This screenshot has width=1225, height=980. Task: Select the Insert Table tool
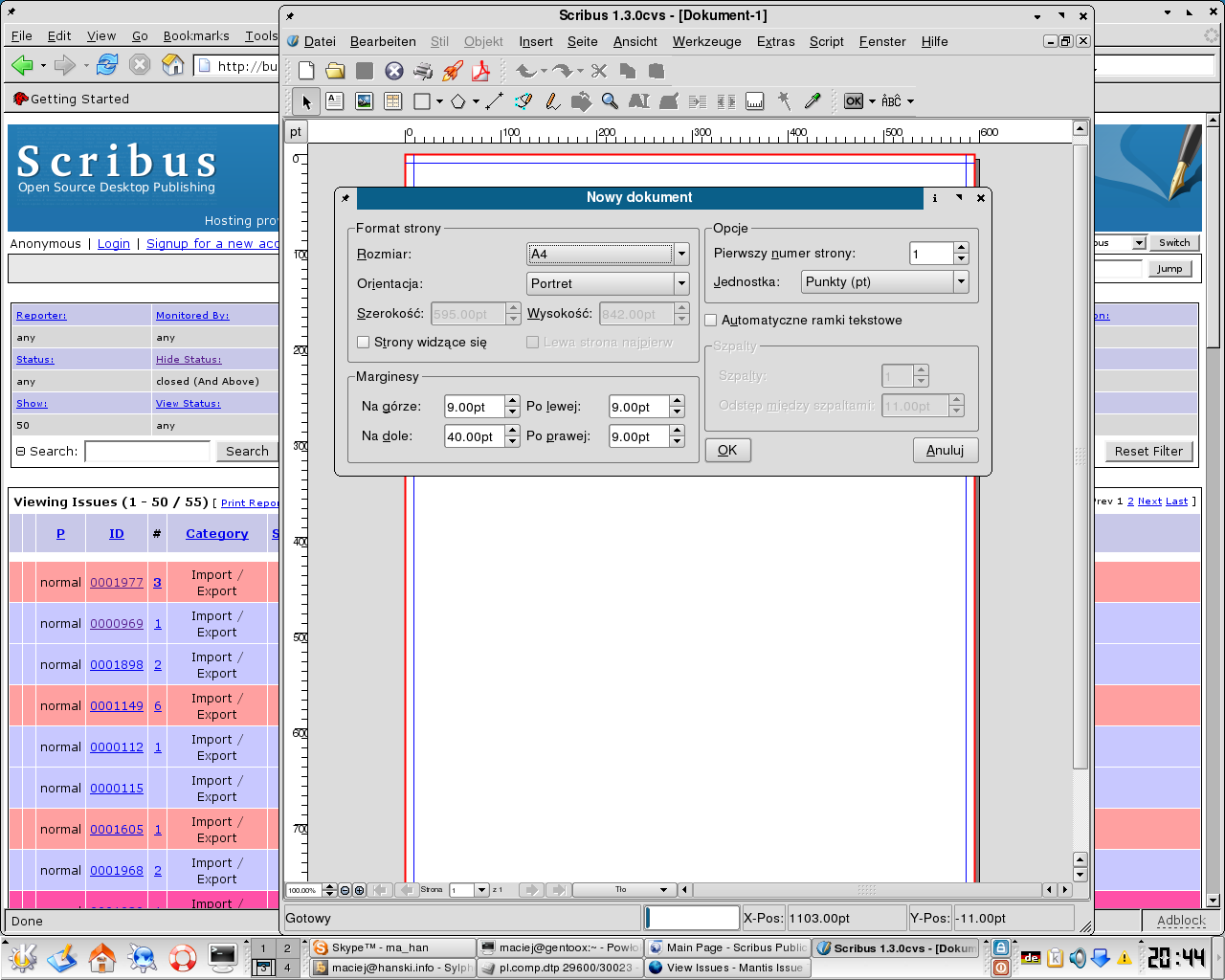[x=392, y=100]
